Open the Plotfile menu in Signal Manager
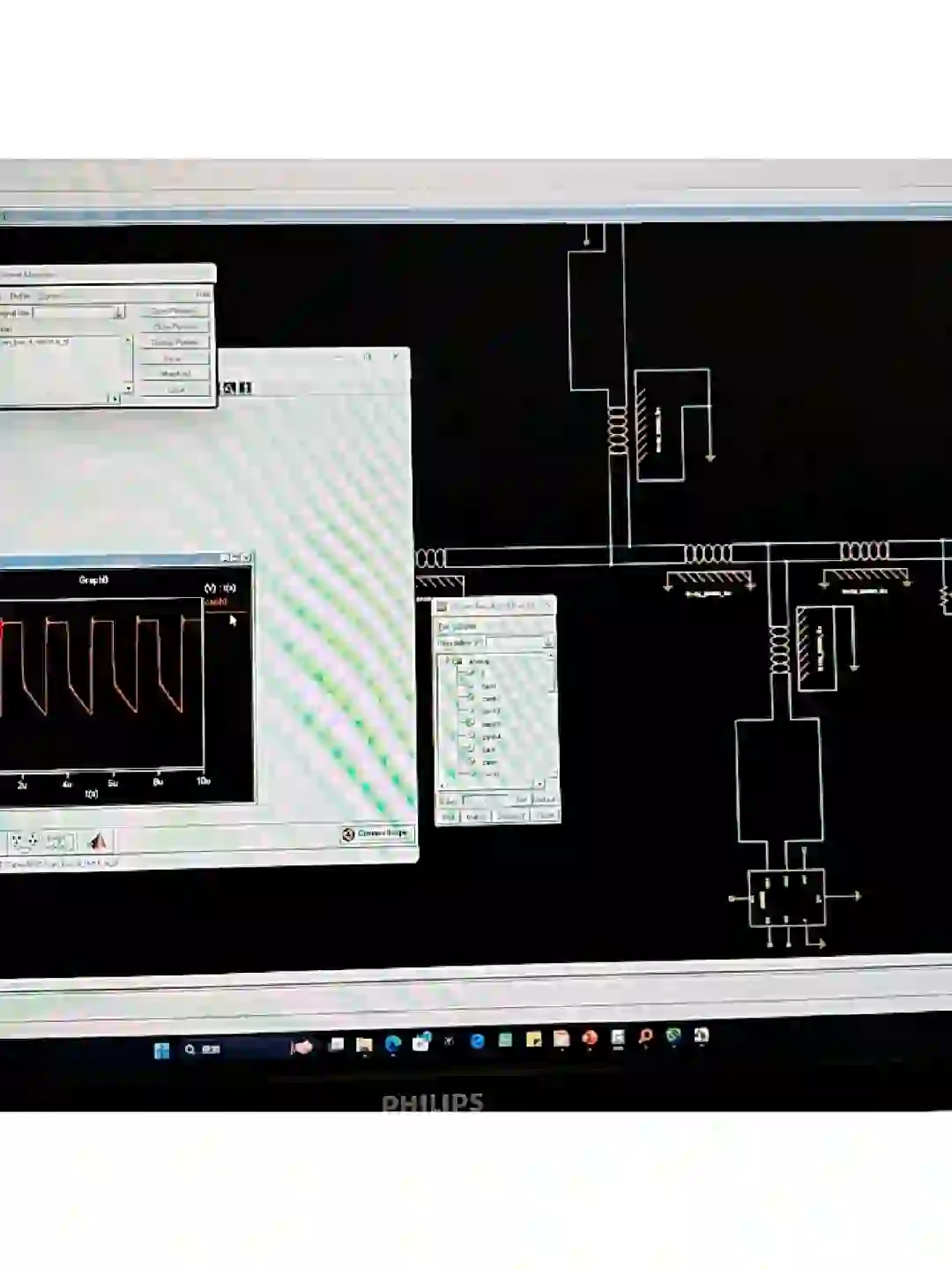Viewport: 952px width, 1270px height. (x=19, y=295)
